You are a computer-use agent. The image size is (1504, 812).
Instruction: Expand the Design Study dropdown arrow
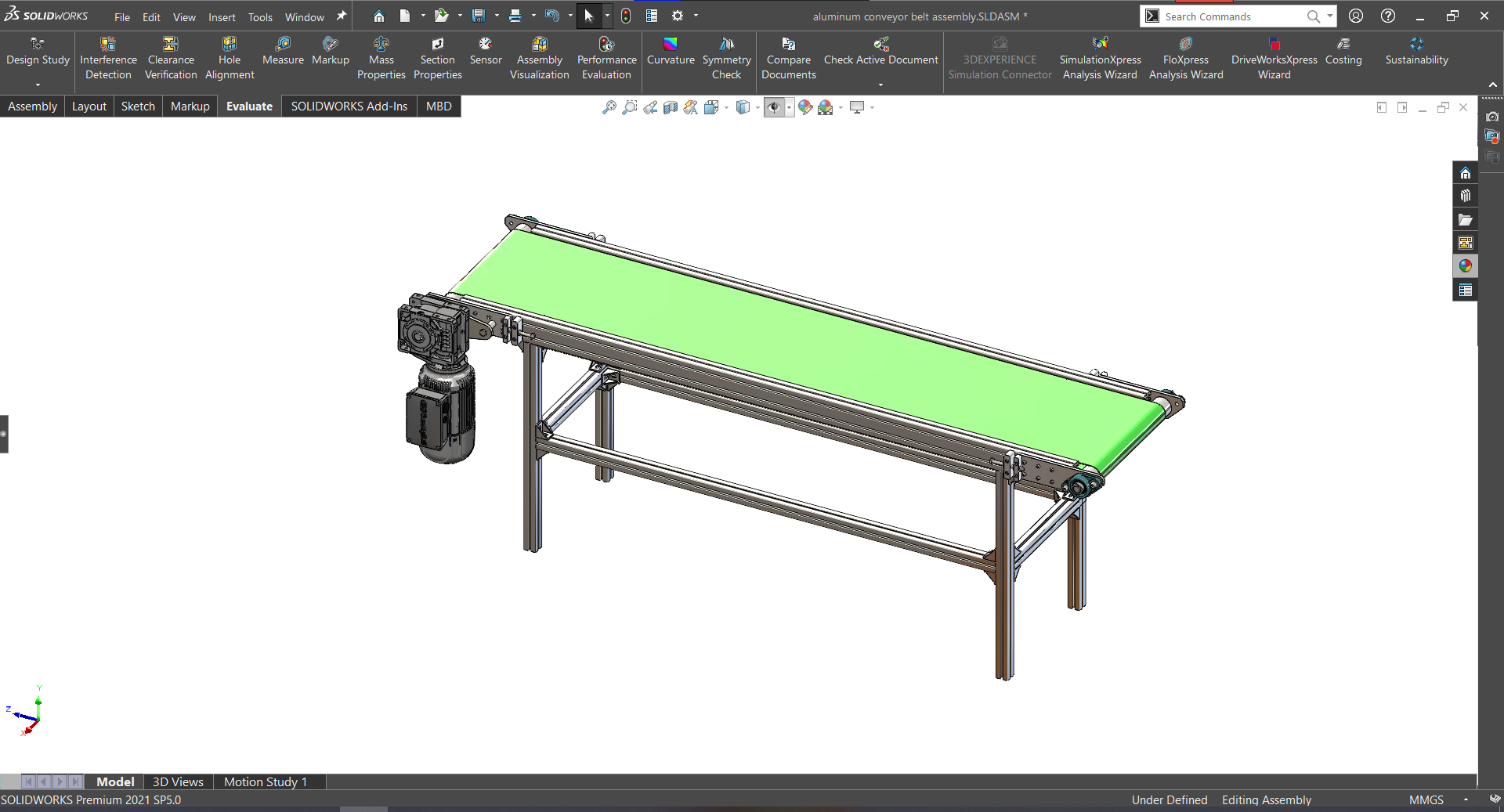tap(38, 85)
